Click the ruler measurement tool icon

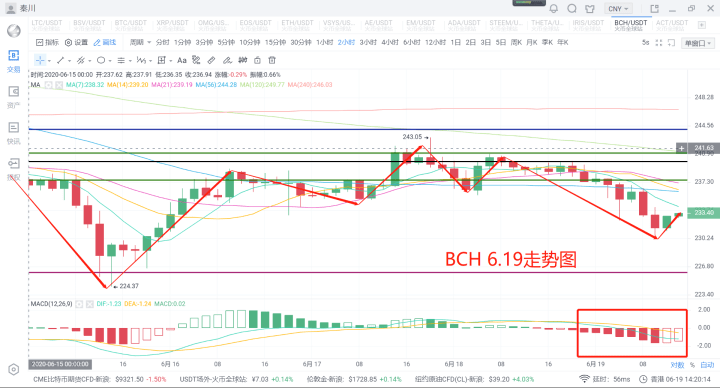[x=211, y=60]
